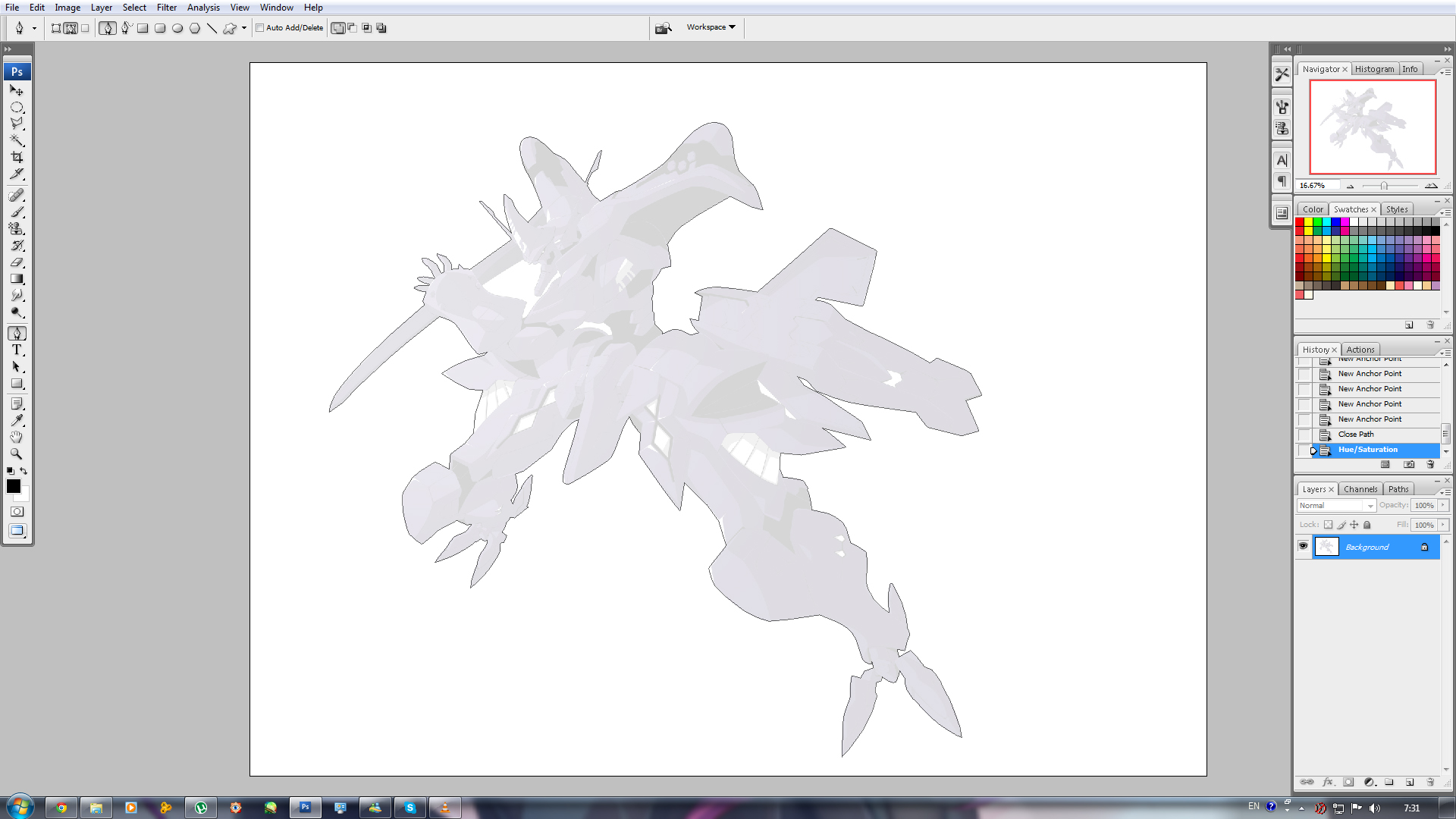This screenshot has height=819, width=1456.
Task: Open custom shape geometry options arrow
Action: (243, 28)
